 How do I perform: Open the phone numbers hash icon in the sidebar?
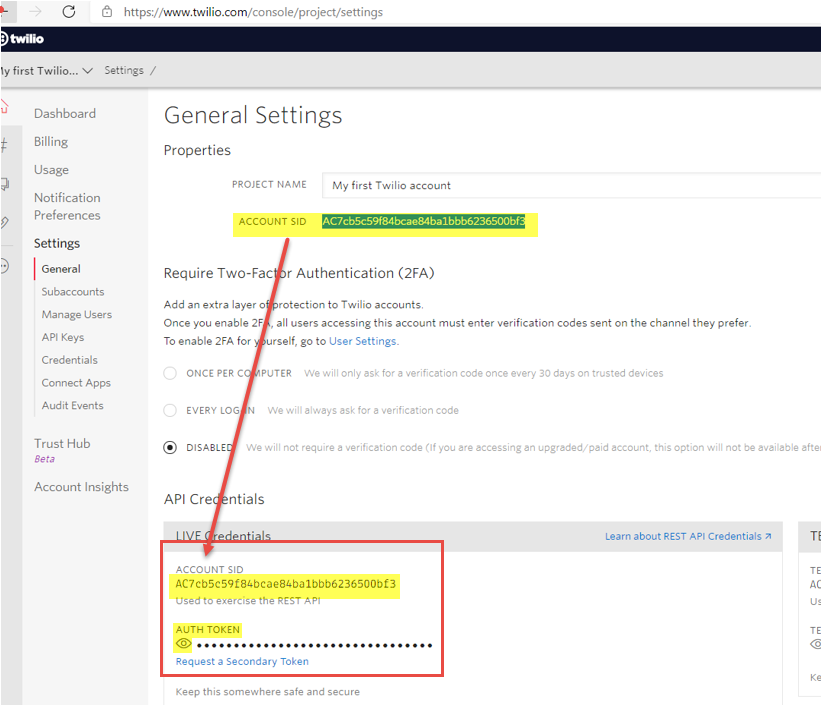click(x=4, y=145)
